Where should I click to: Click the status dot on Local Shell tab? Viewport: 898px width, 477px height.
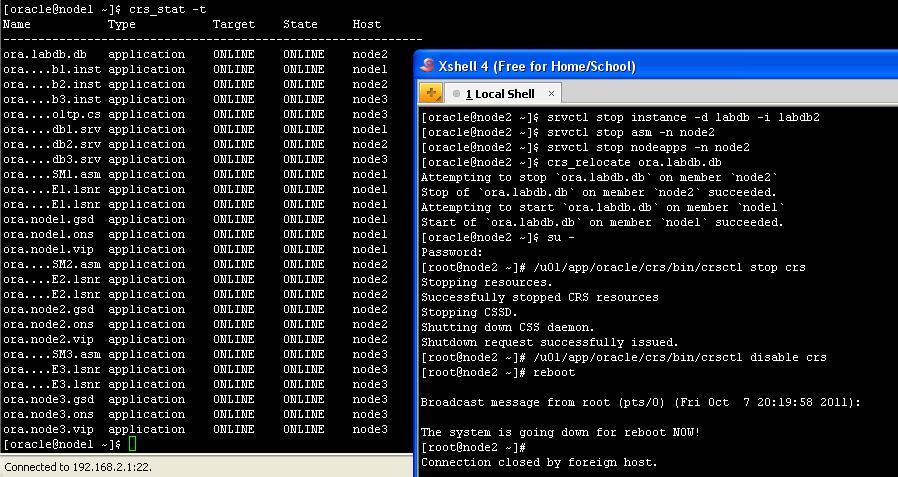(456, 94)
